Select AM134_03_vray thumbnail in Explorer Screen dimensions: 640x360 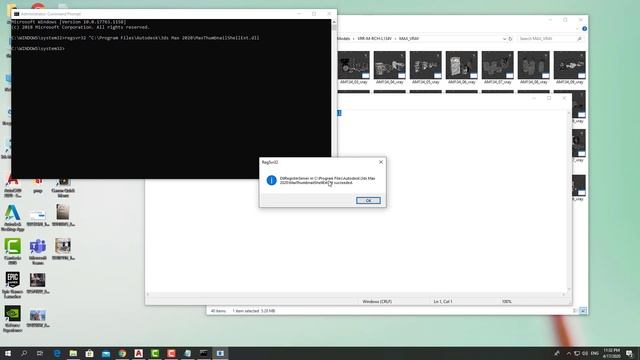point(354,68)
